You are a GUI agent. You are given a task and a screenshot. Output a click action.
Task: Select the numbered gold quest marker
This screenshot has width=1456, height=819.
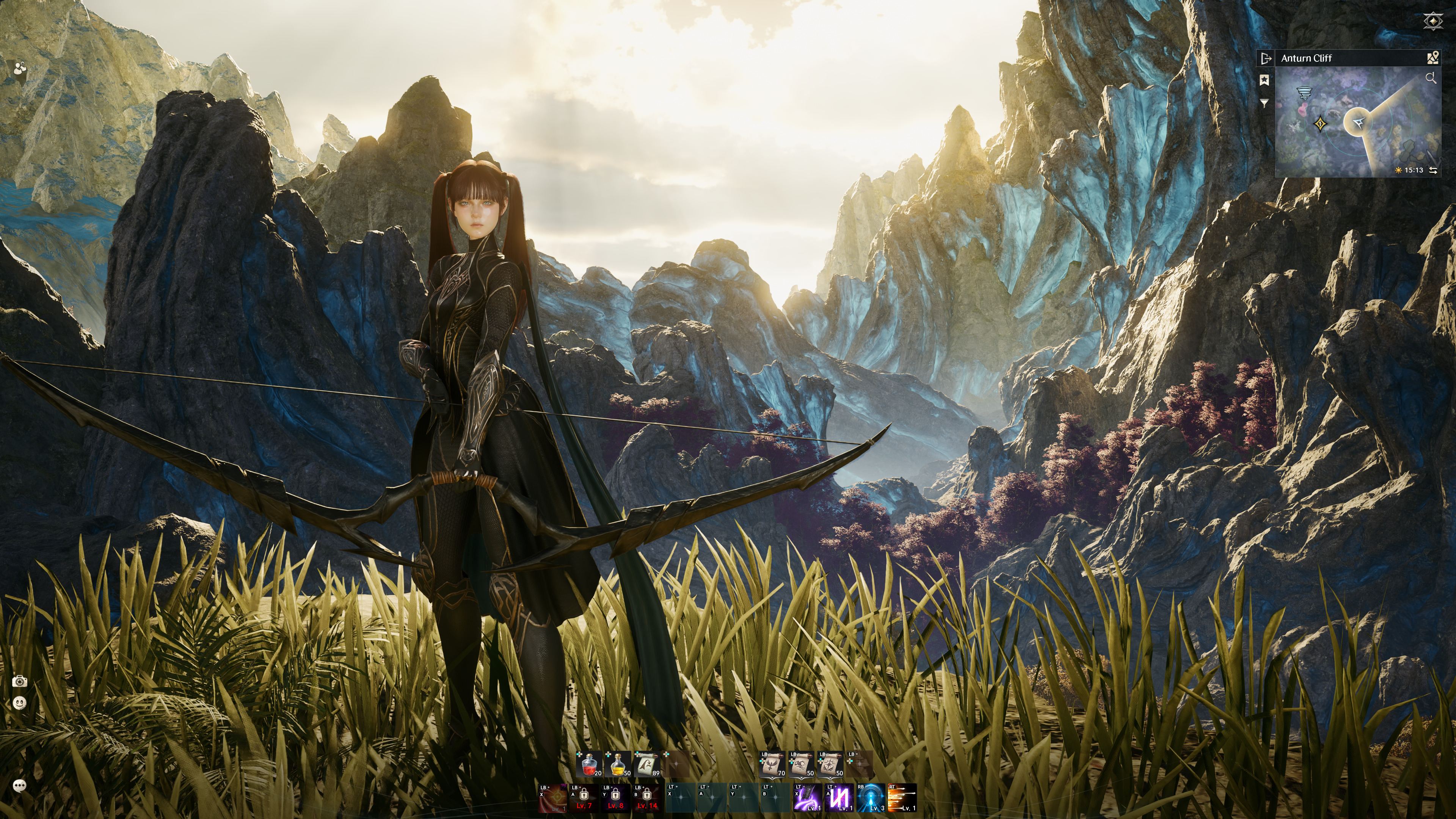coord(1320,123)
